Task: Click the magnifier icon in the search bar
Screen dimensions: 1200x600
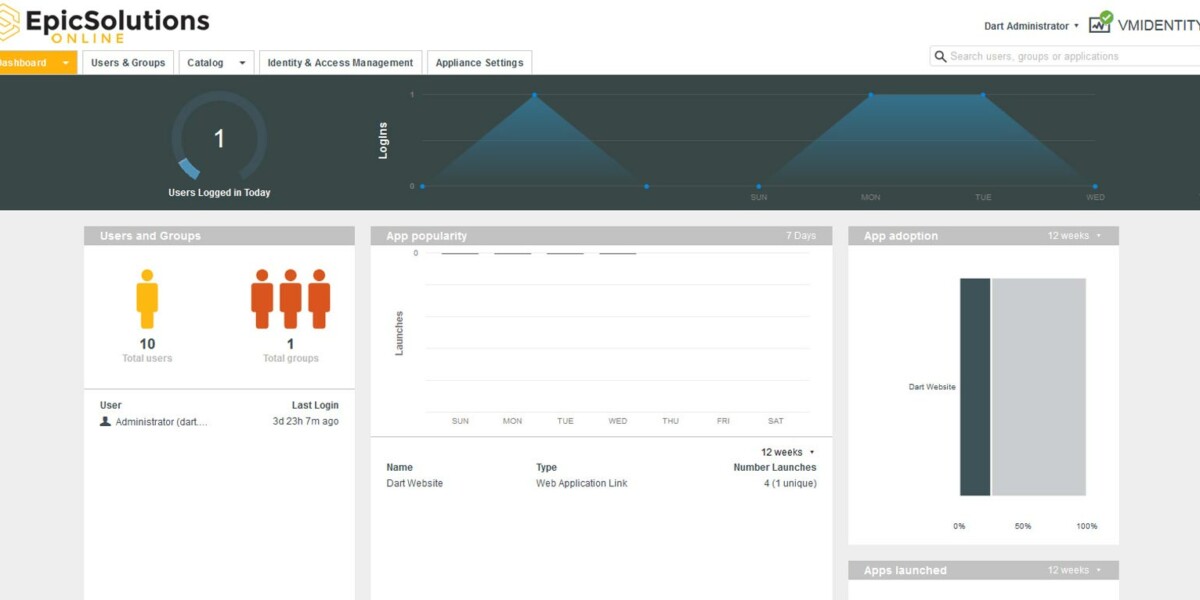Action: [x=940, y=57]
